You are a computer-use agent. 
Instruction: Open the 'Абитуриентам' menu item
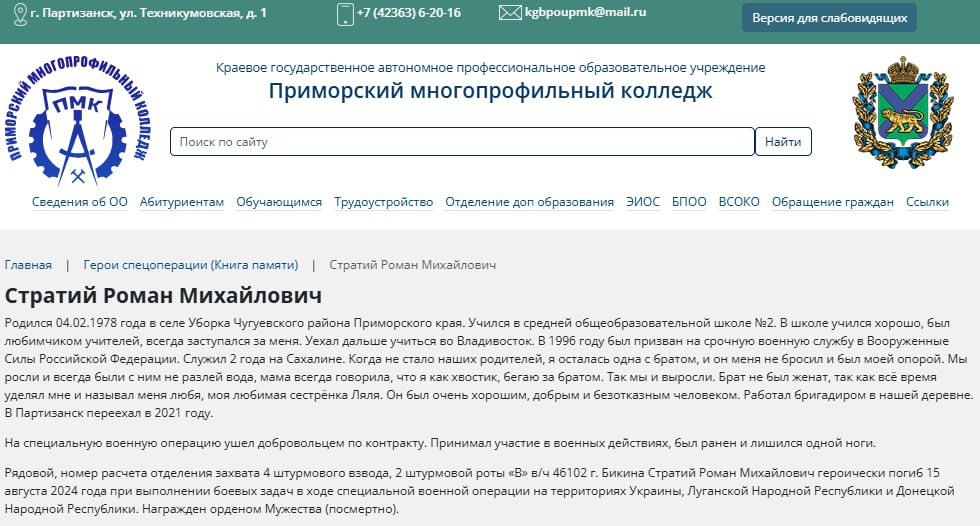(x=182, y=202)
